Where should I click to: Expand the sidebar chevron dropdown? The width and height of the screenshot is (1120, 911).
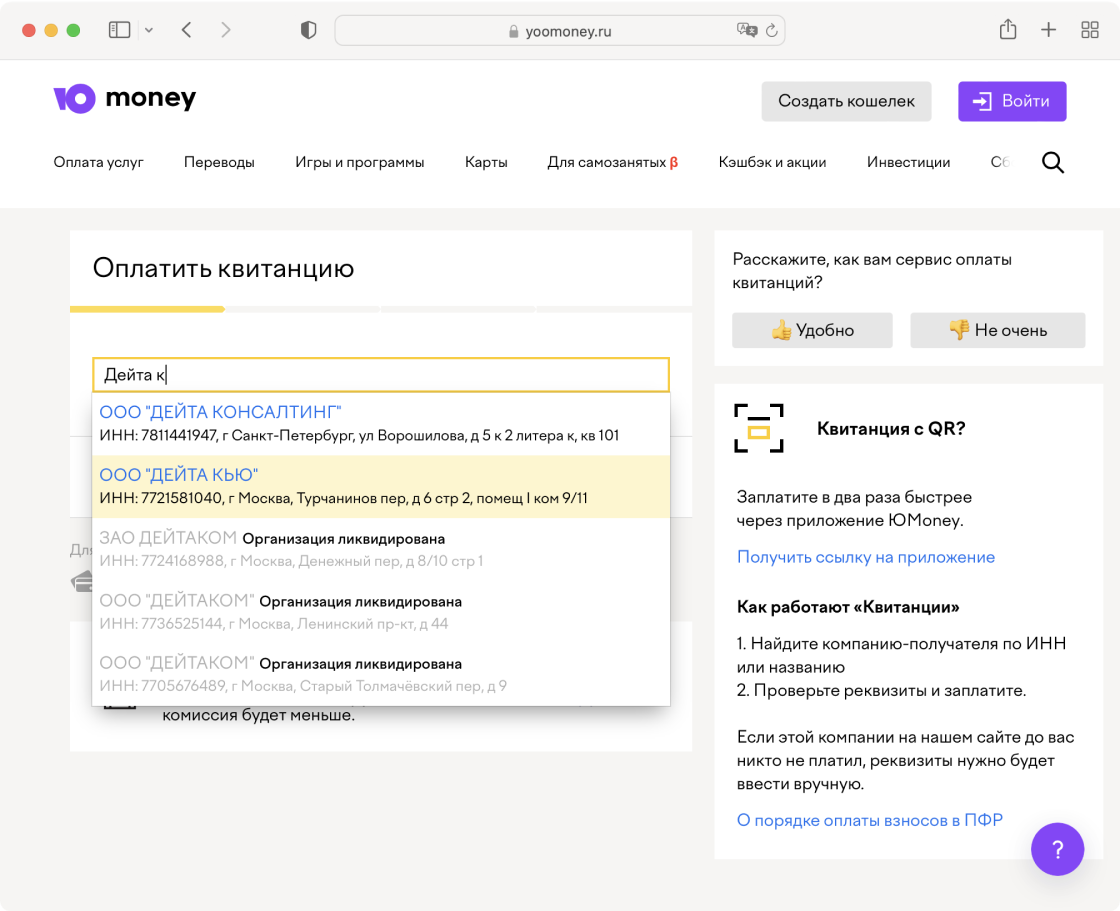click(x=149, y=30)
